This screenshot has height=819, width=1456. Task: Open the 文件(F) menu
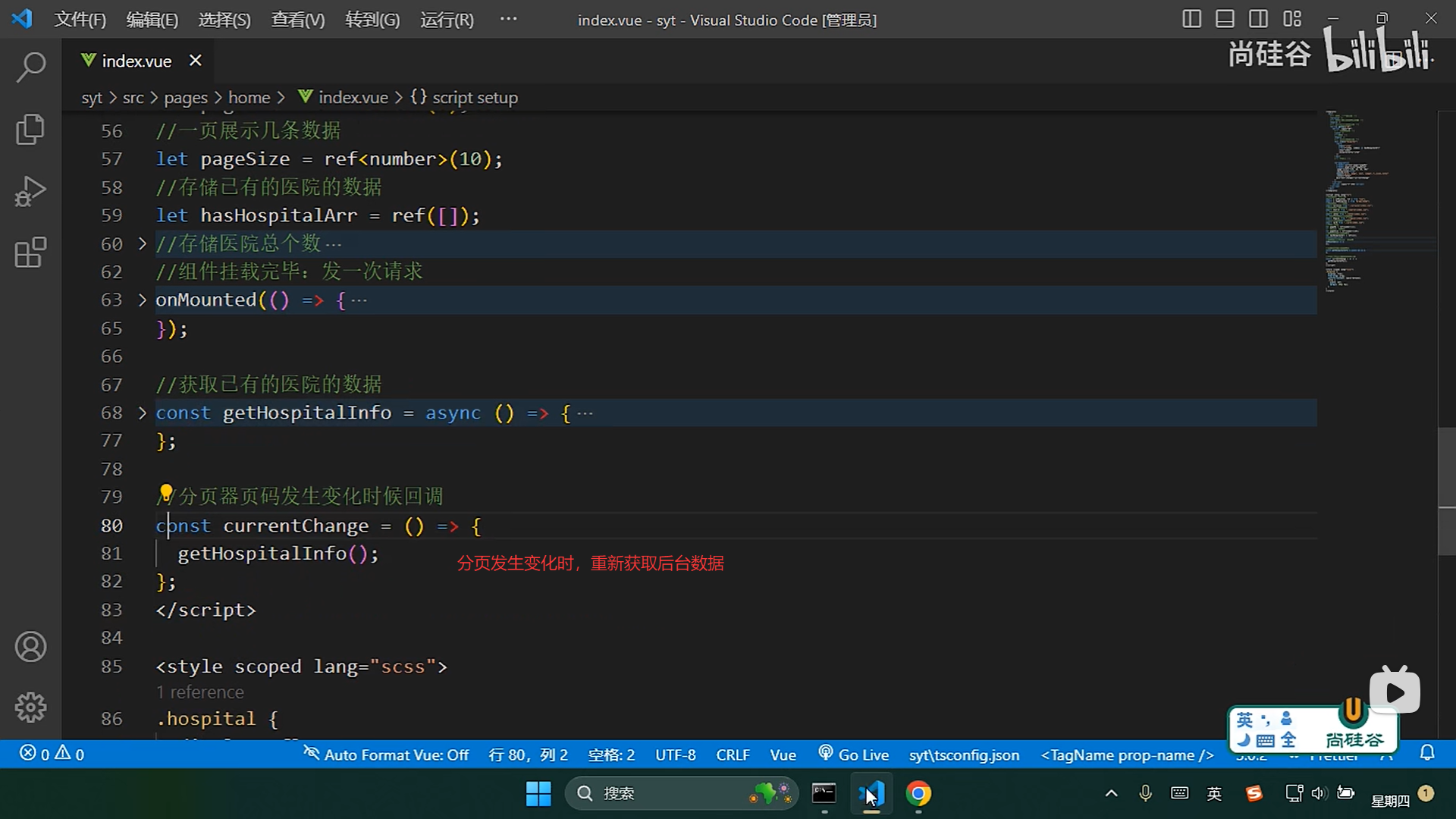[80, 20]
